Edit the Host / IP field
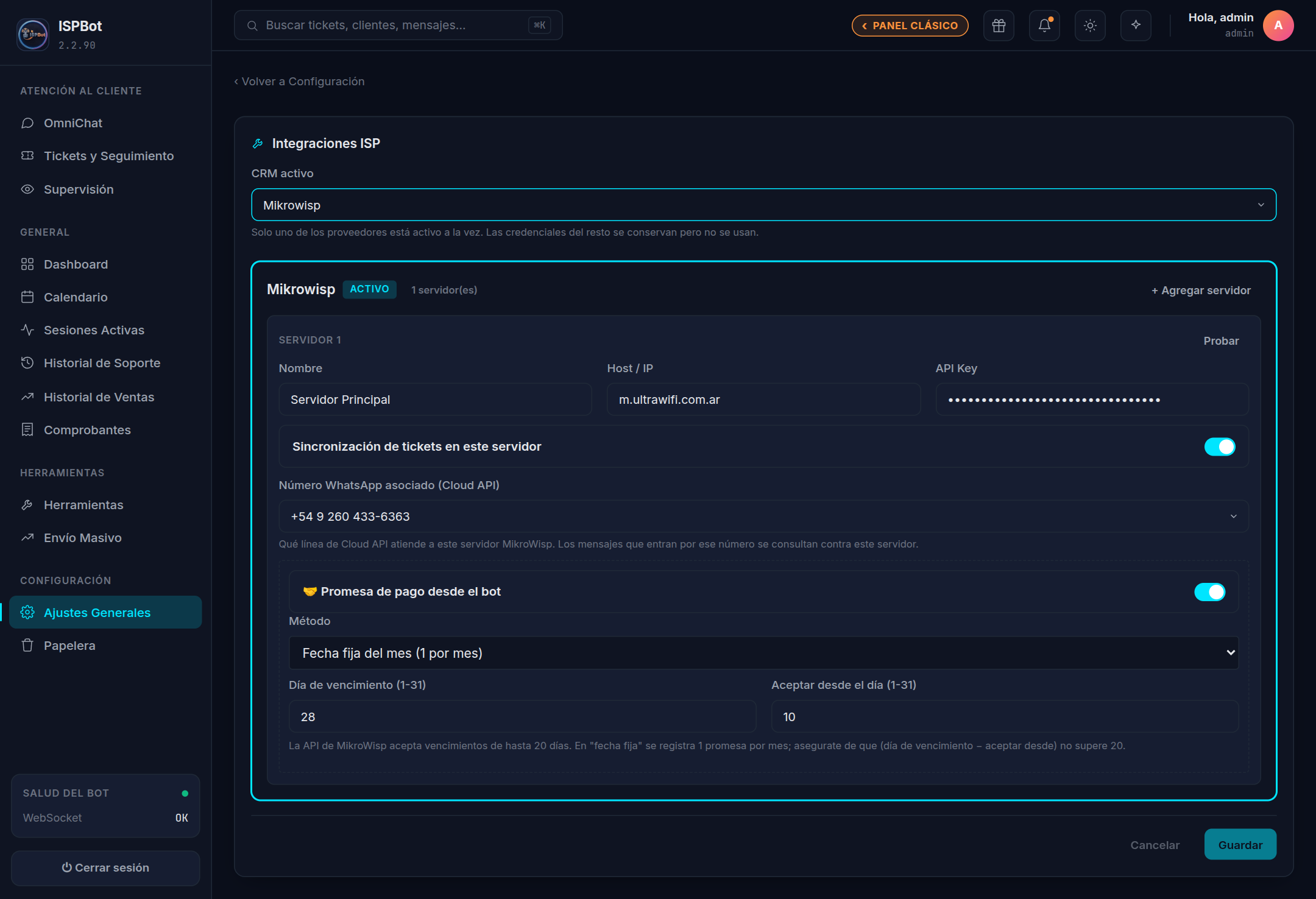 coord(763,400)
